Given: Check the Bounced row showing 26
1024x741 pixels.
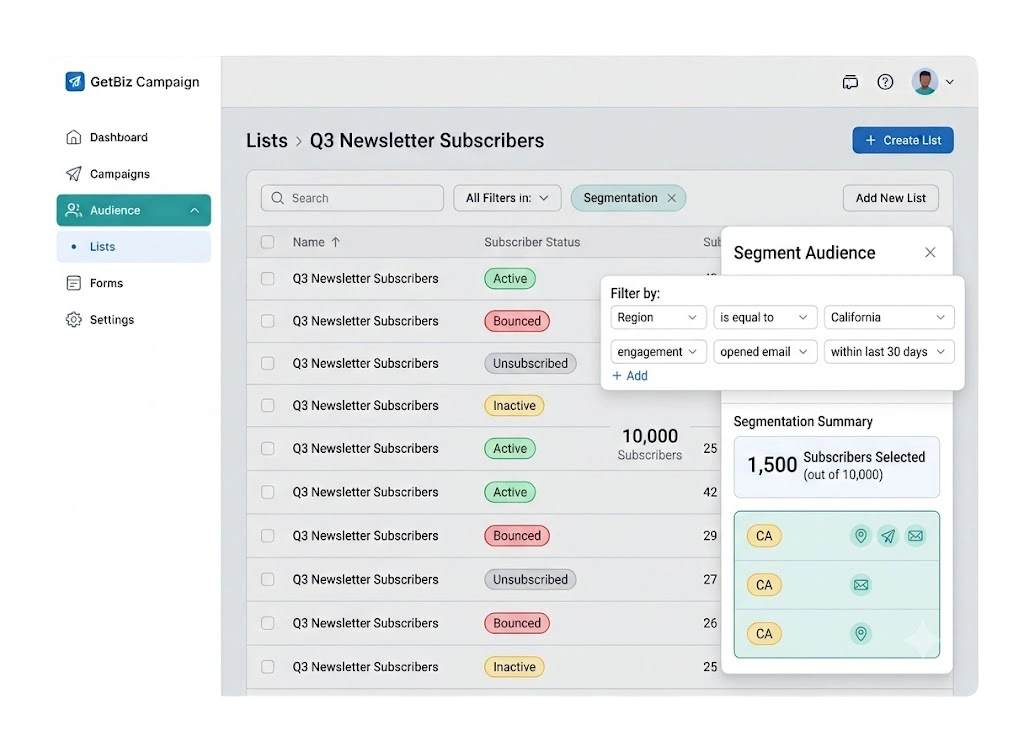Looking at the screenshot, I should point(268,623).
